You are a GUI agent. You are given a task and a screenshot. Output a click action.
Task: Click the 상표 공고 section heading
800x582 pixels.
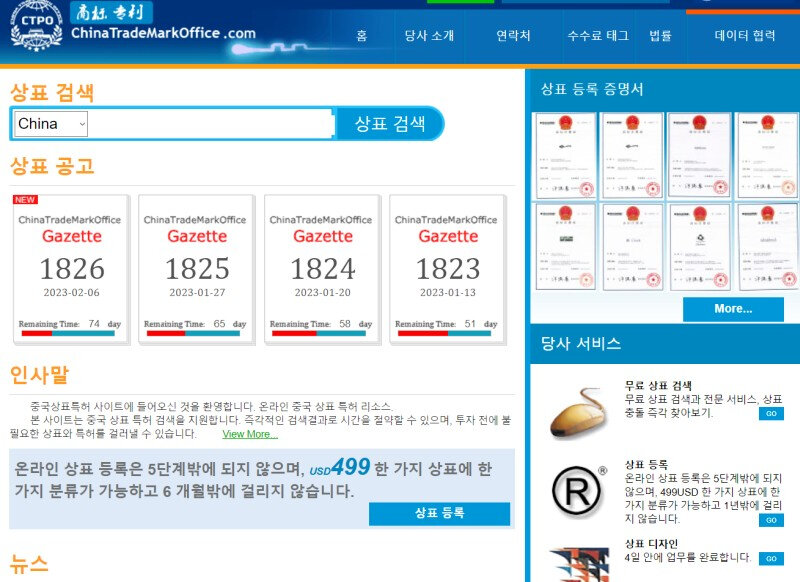tap(52, 166)
